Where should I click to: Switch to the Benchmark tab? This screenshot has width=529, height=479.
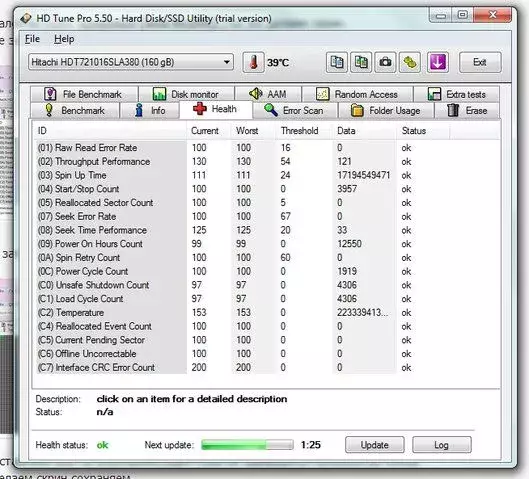[x=75, y=111]
